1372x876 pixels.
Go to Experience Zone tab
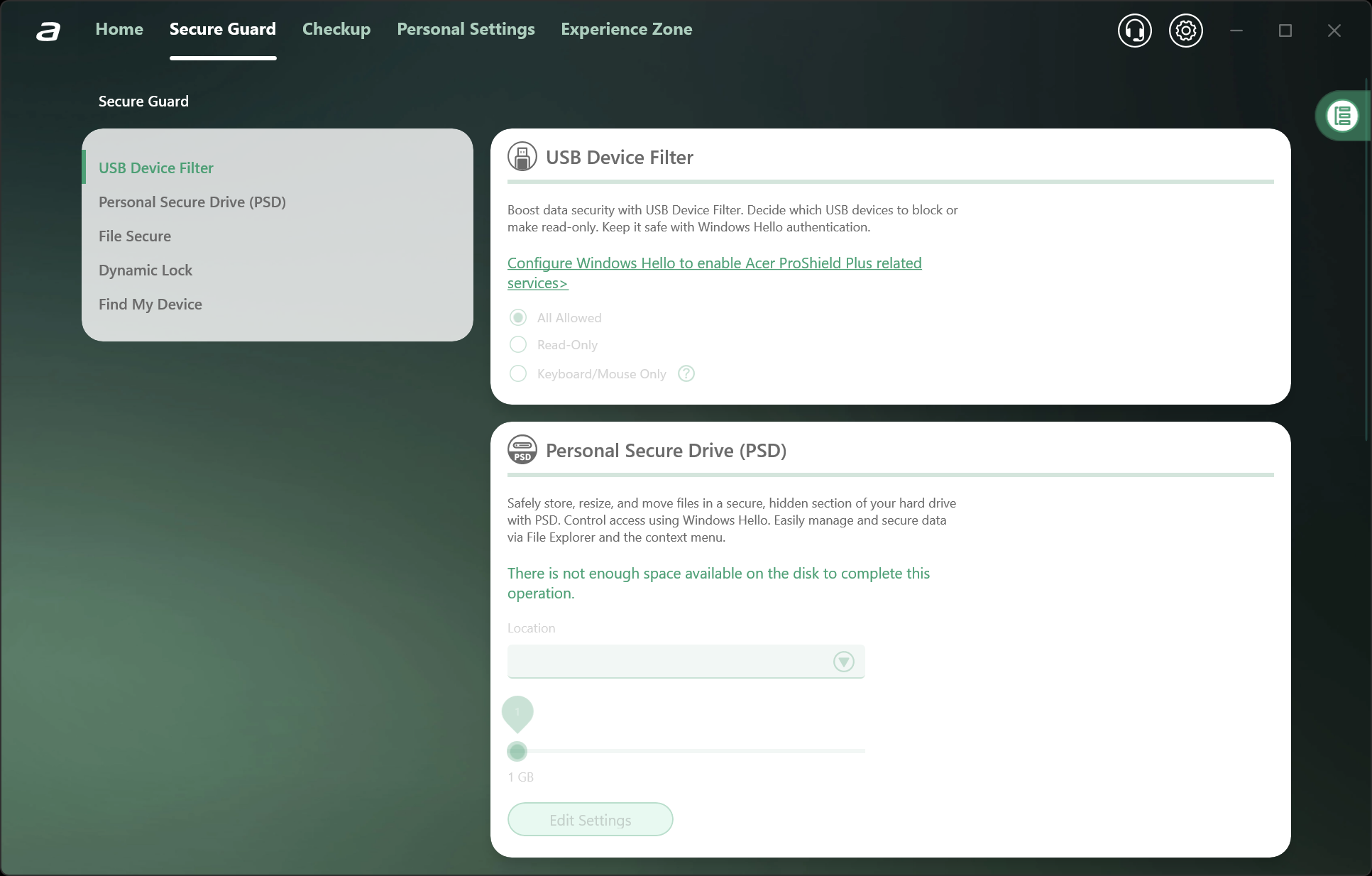point(626,29)
